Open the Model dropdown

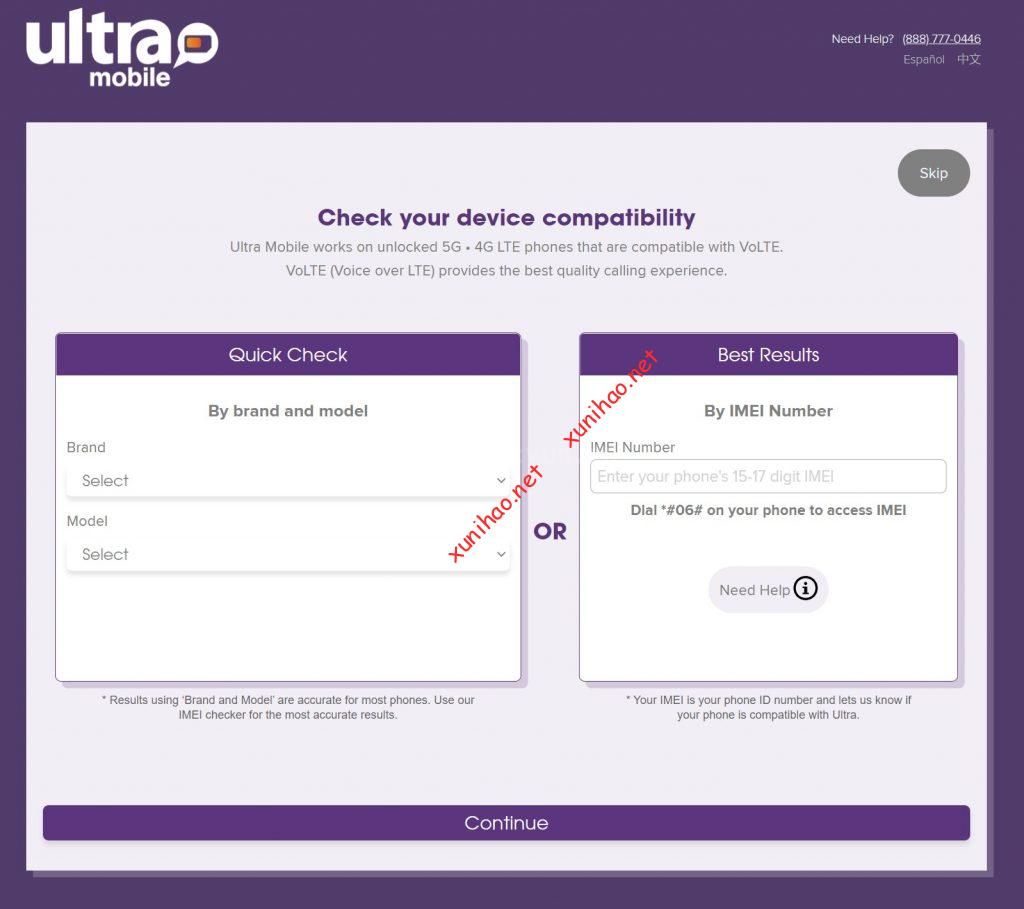tap(288, 554)
